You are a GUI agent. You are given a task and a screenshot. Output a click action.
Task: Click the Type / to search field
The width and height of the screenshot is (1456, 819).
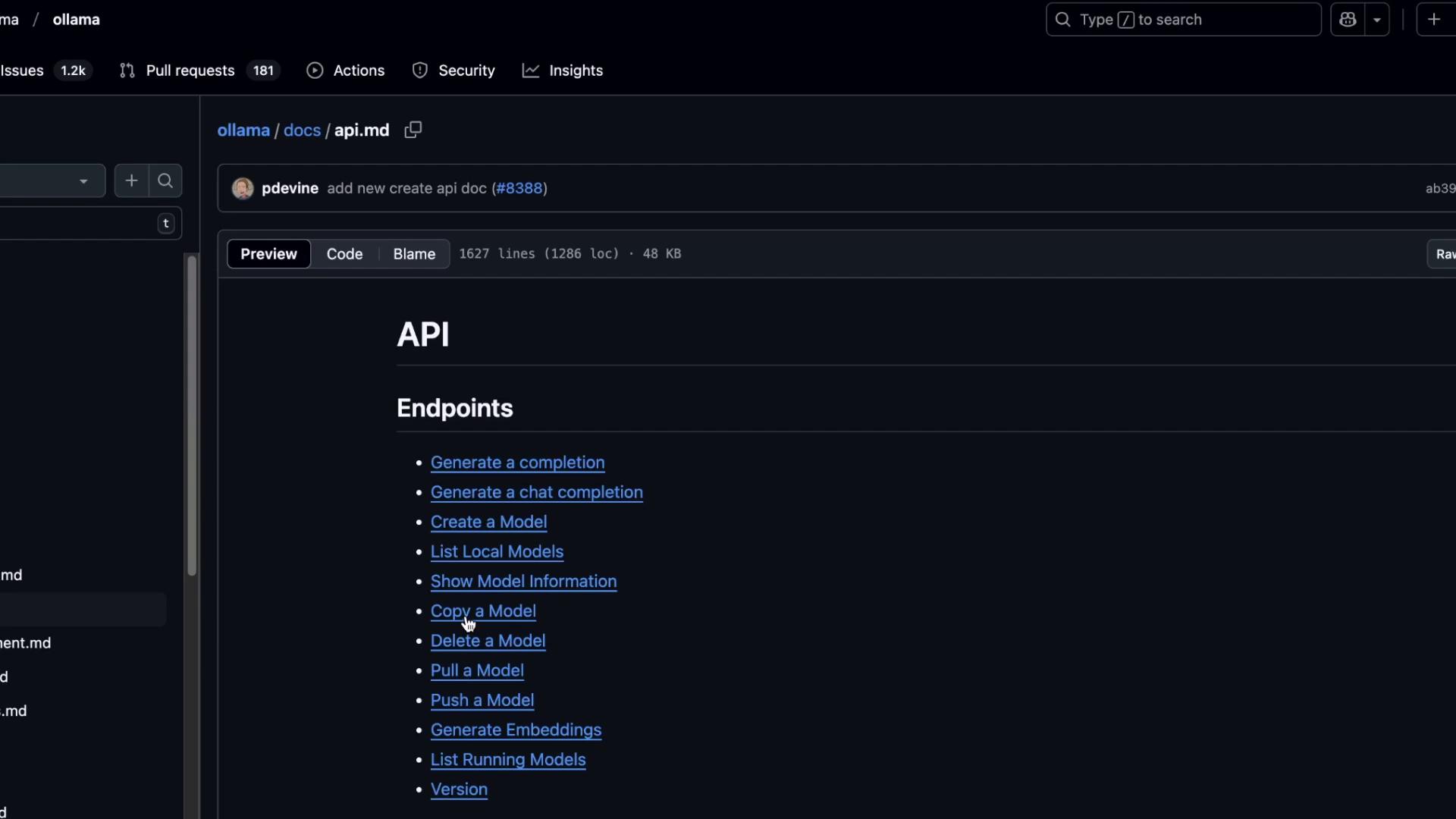[1183, 20]
